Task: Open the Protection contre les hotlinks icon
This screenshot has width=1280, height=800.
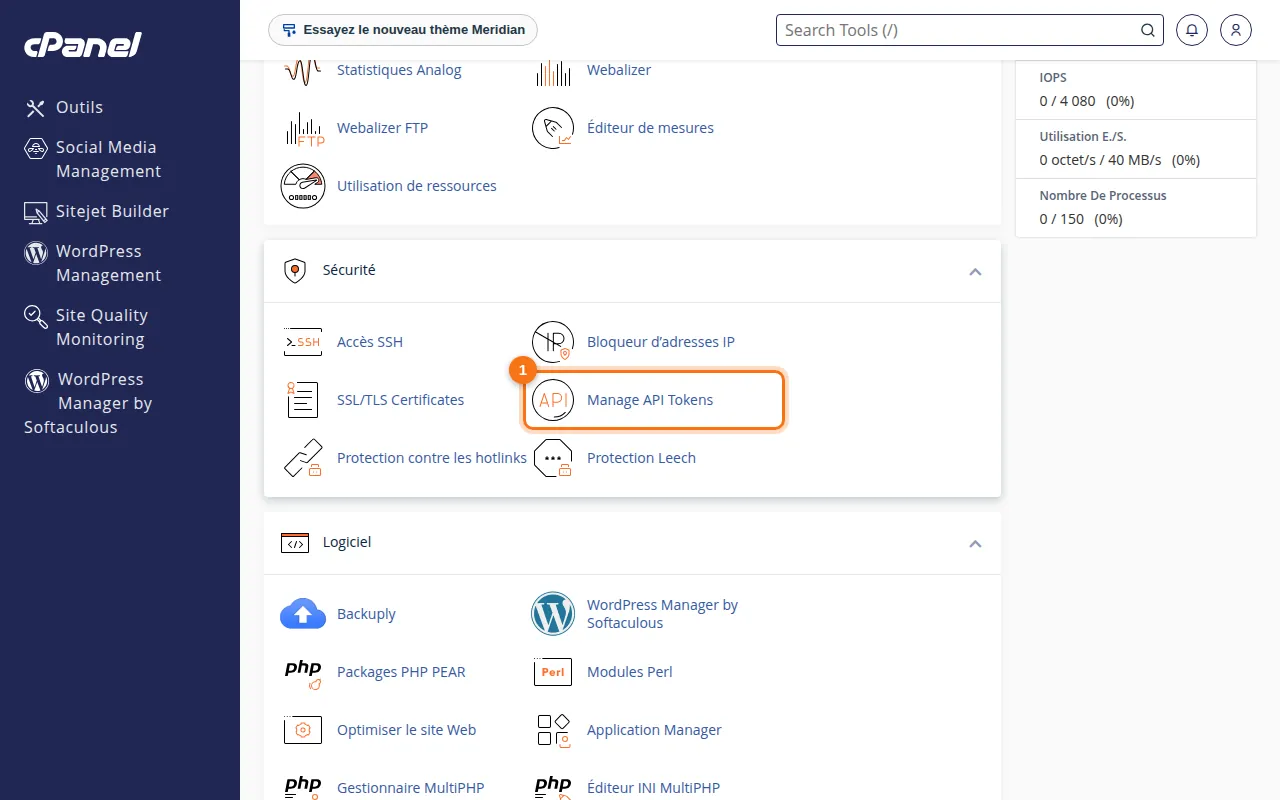Action: click(x=303, y=458)
